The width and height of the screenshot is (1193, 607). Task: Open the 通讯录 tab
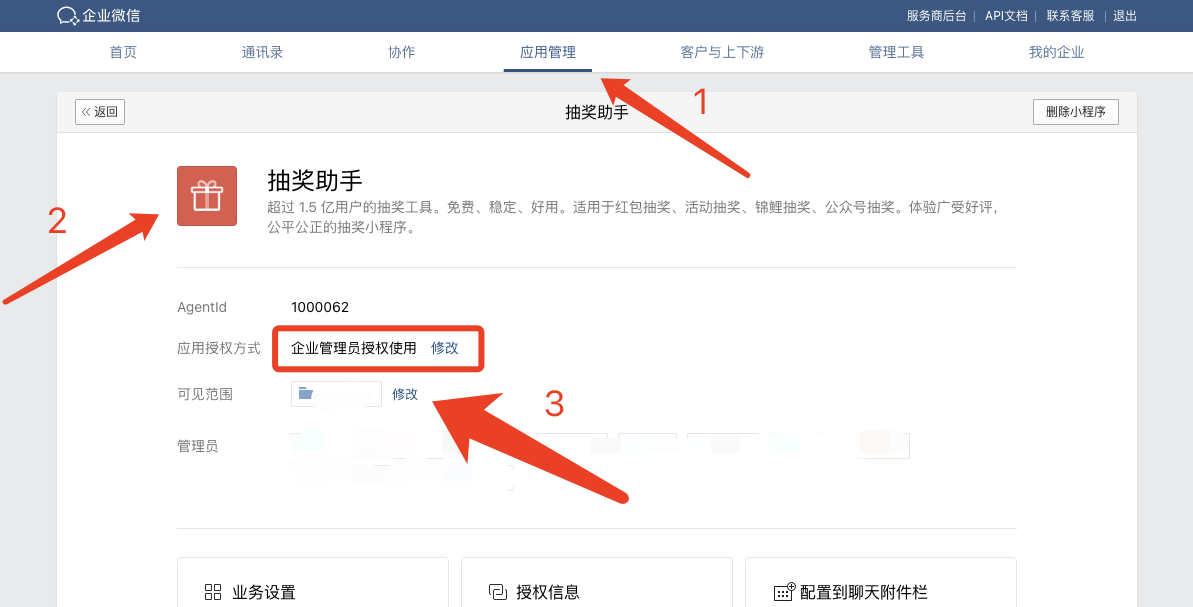(262, 52)
